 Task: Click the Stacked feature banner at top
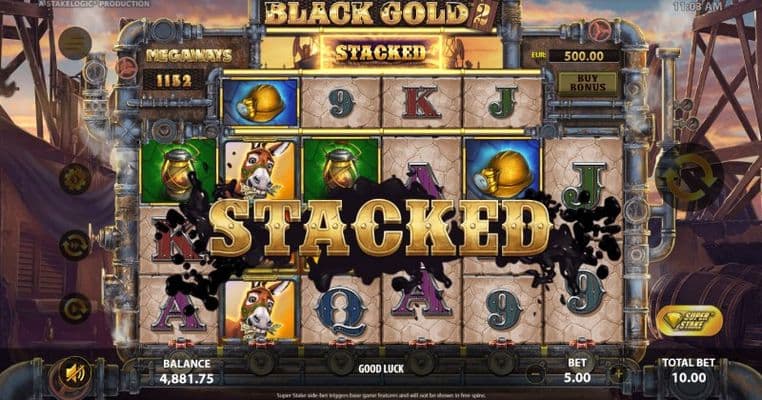point(381,52)
